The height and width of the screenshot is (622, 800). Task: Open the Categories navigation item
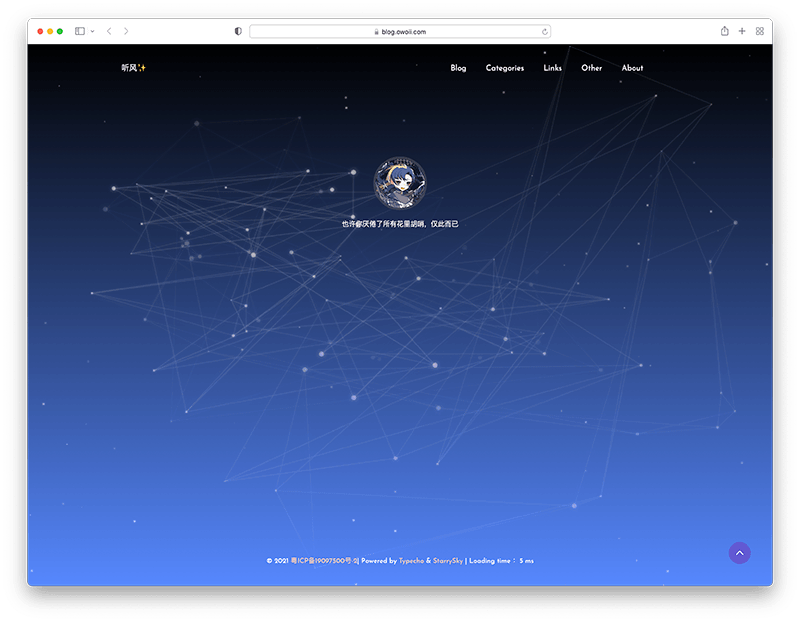click(x=504, y=68)
